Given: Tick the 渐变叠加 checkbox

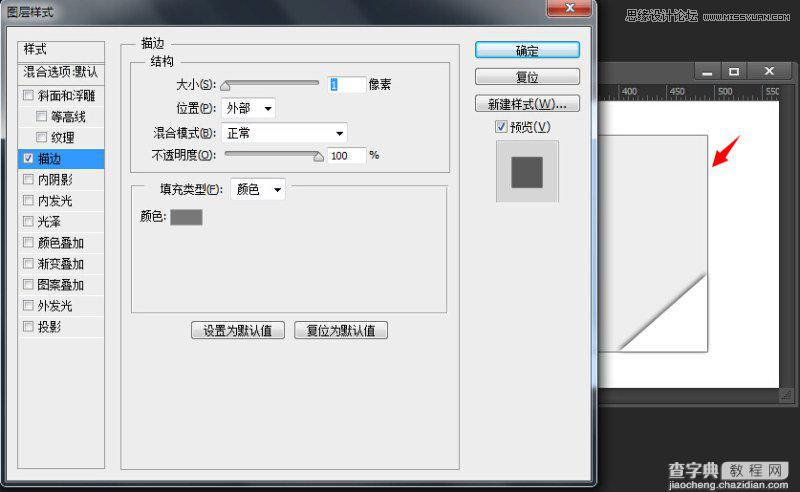Looking at the screenshot, I should [x=29, y=263].
